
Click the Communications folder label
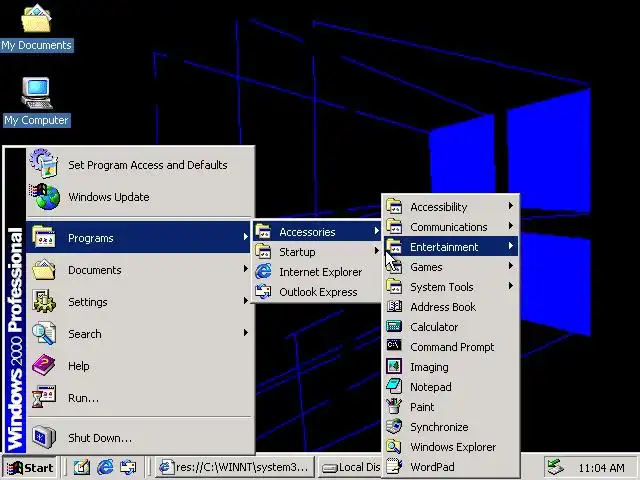pyautogui.click(x=449, y=227)
